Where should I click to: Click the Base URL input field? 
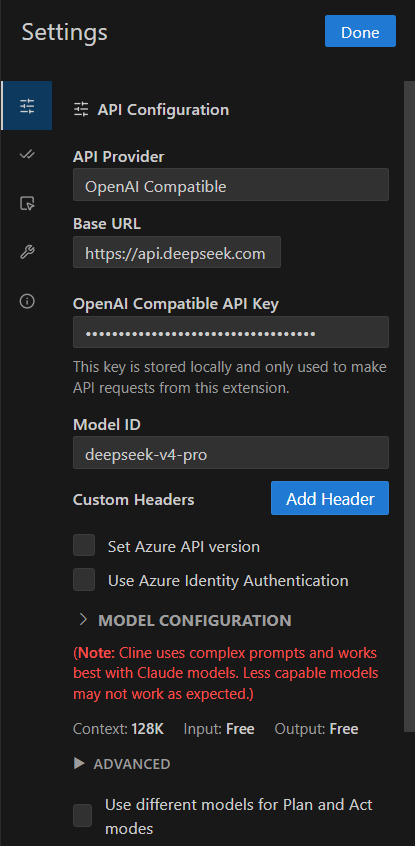point(177,252)
